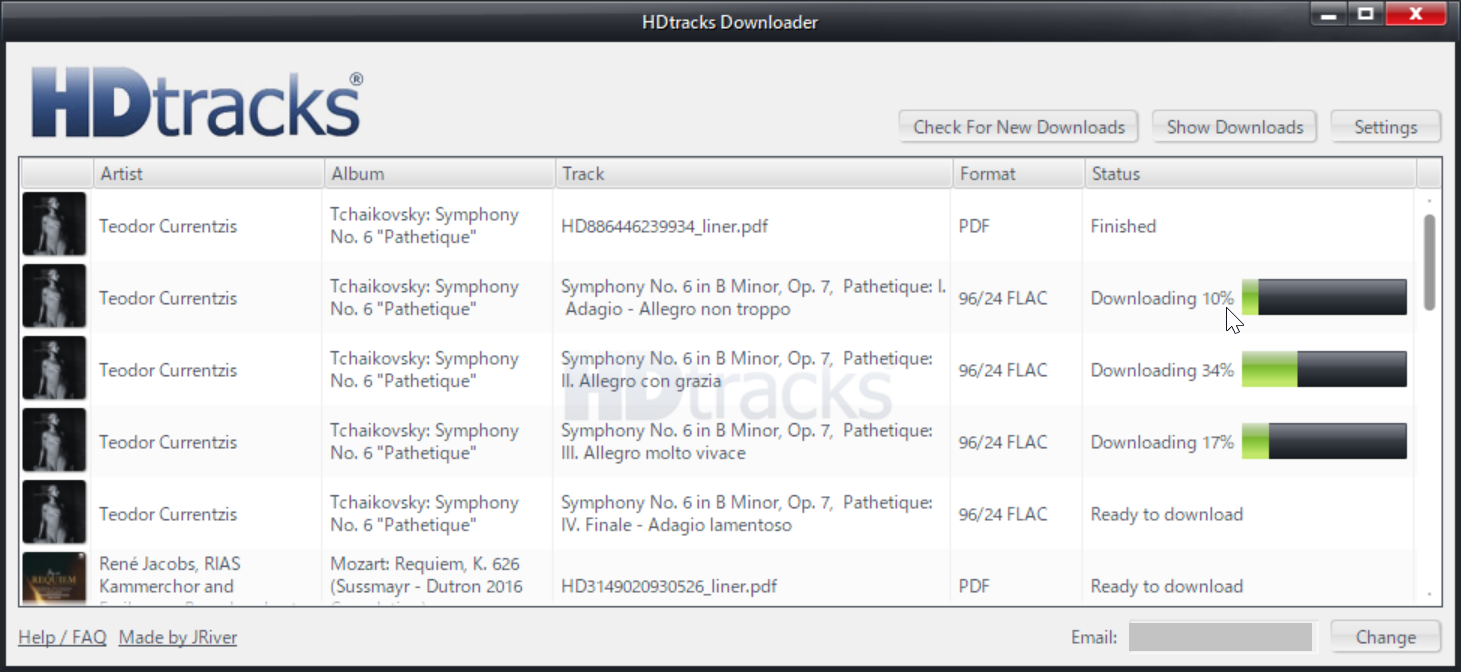Open the Help / FAQ link
This screenshot has width=1461, height=672.
tap(62, 637)
